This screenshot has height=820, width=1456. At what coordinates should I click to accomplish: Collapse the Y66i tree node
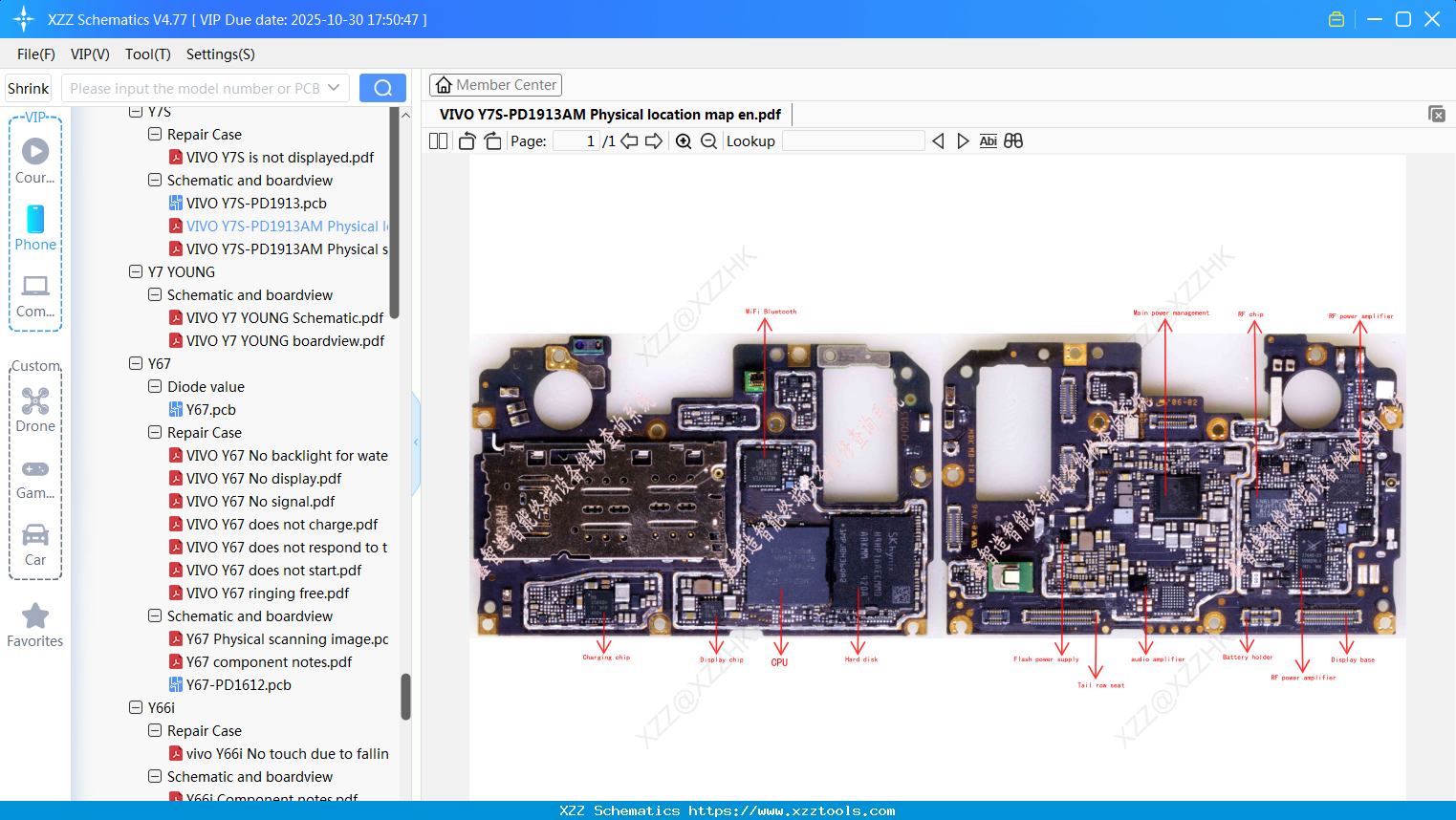(x=136, y=707)
